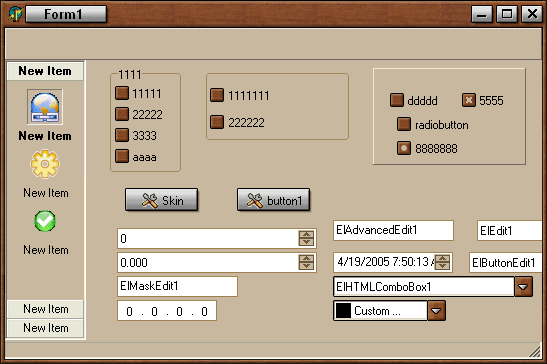Click the ElHTMLComboBox1 text field
This screenshot has height=364, width=547.
pyautogui.click(x=424, y=287)
